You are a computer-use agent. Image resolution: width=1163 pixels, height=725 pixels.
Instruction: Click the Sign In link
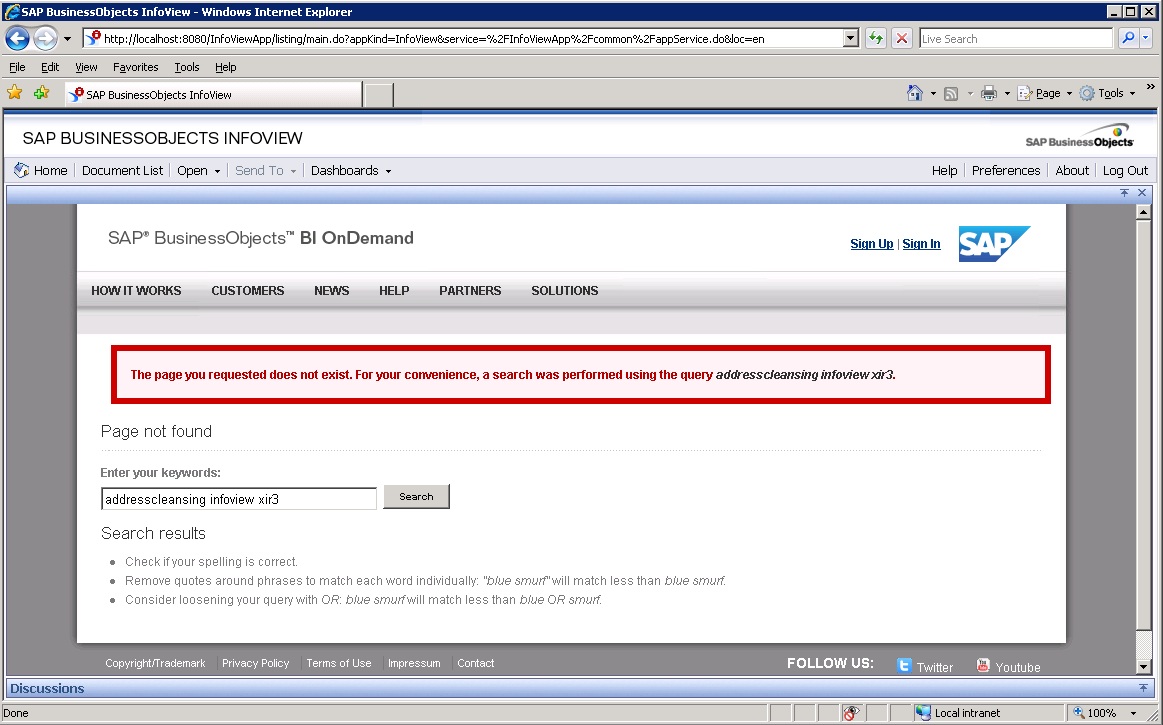point(921,243)
